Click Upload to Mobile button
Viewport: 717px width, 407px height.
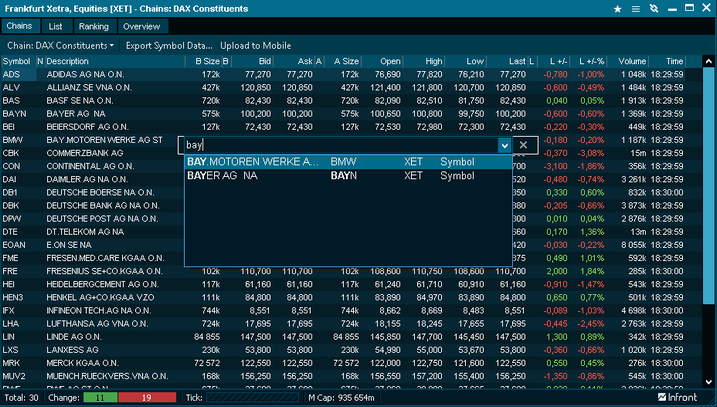(256, 45)
